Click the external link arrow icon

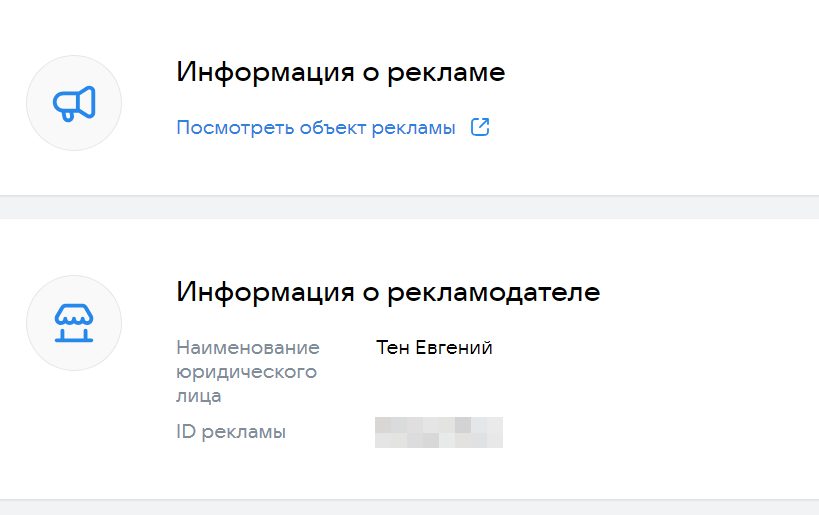[480, 128]
